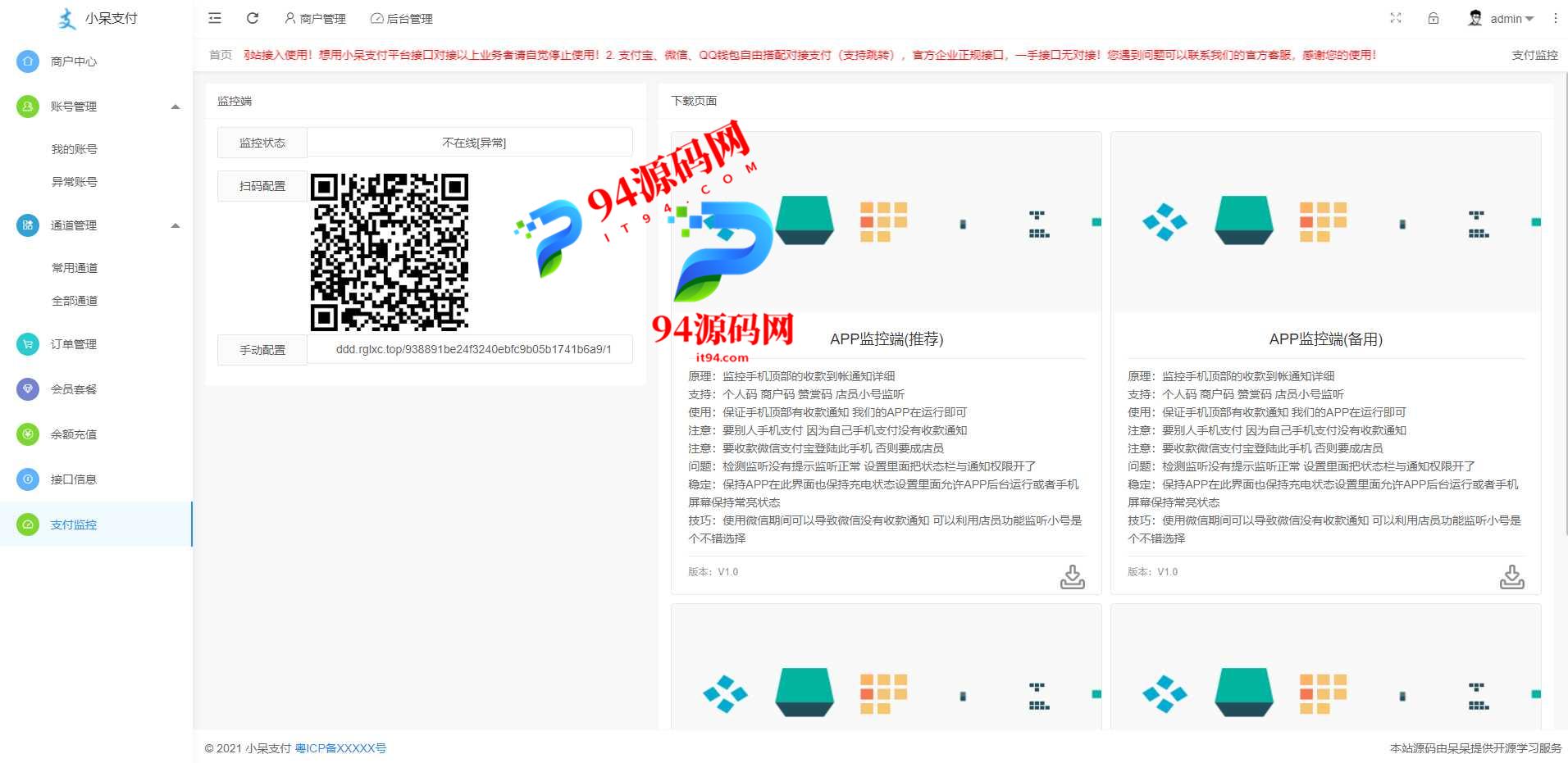Click the 本站源码由呆呆提供开源学习服务 footer text
Screen dimensions: 1568x763
tap(1475, 748)
